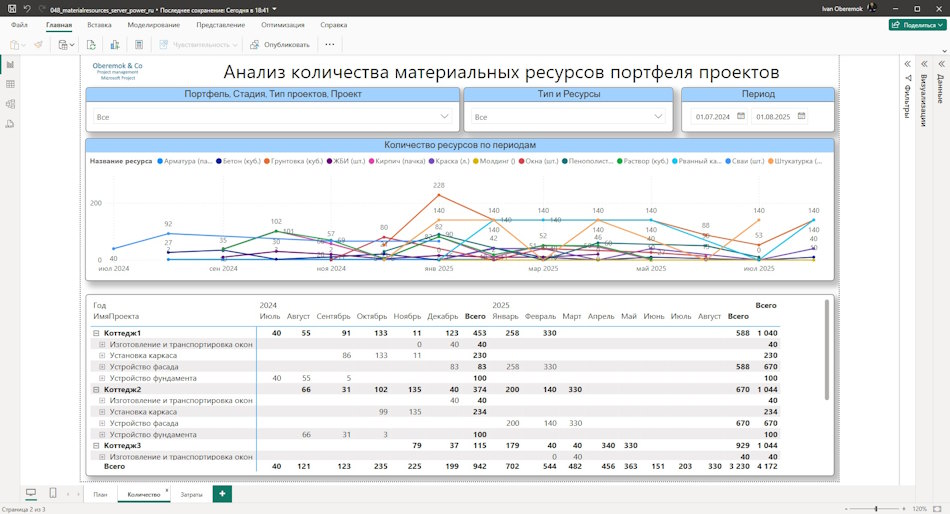The image size is (950, 514).
Task: Collapse the Коттедж1 row in the matrix
Action: [x=96, y=333]
